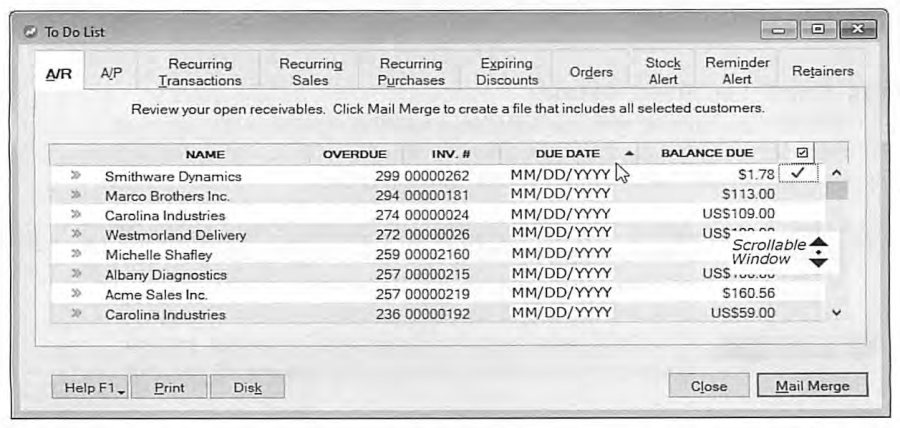Screen dimensions: 900x428
Task: Click invoice number 00000026
Action: [x=437, y=235]
